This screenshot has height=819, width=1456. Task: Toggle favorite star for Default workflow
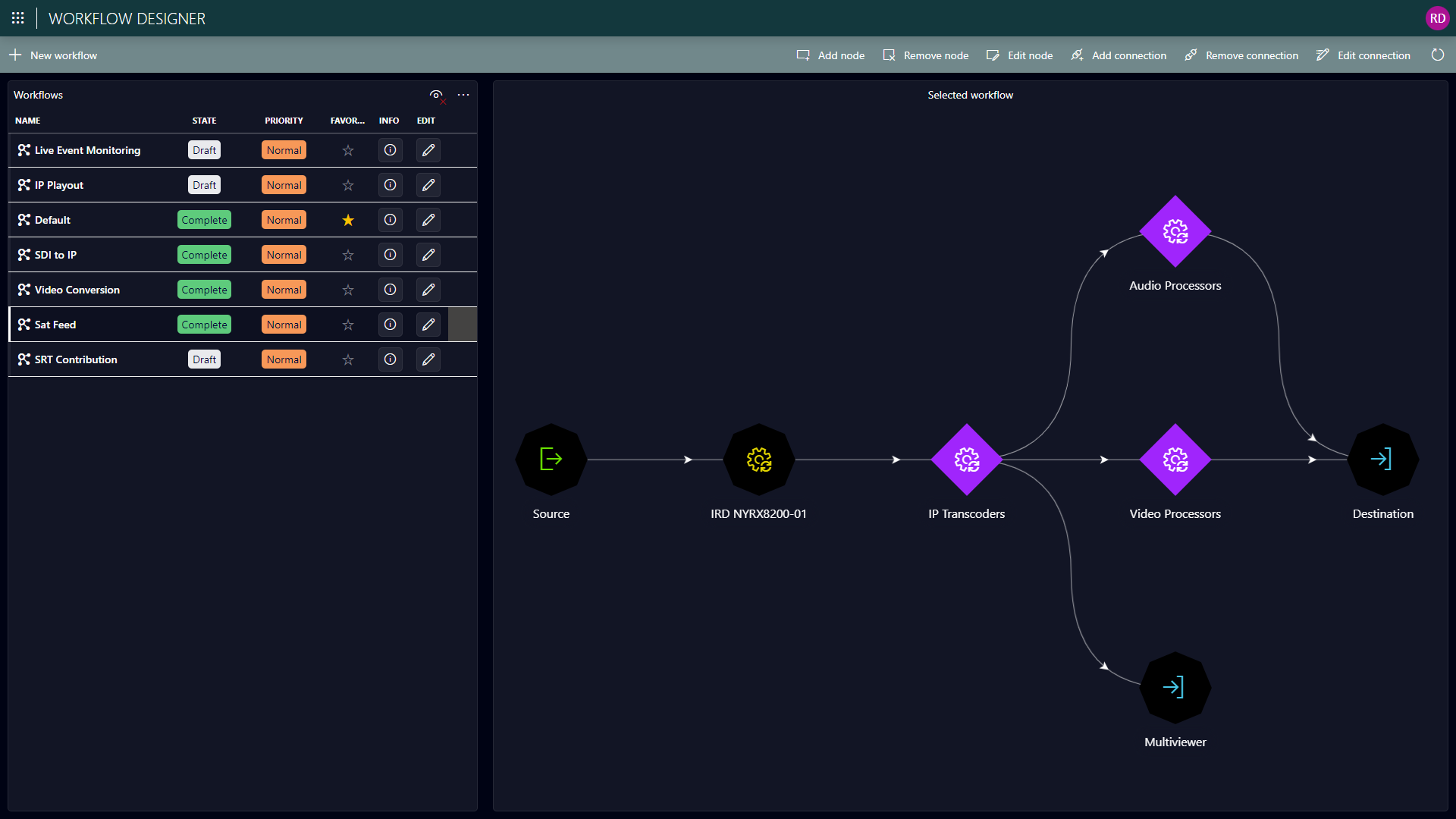click(348, 220)
